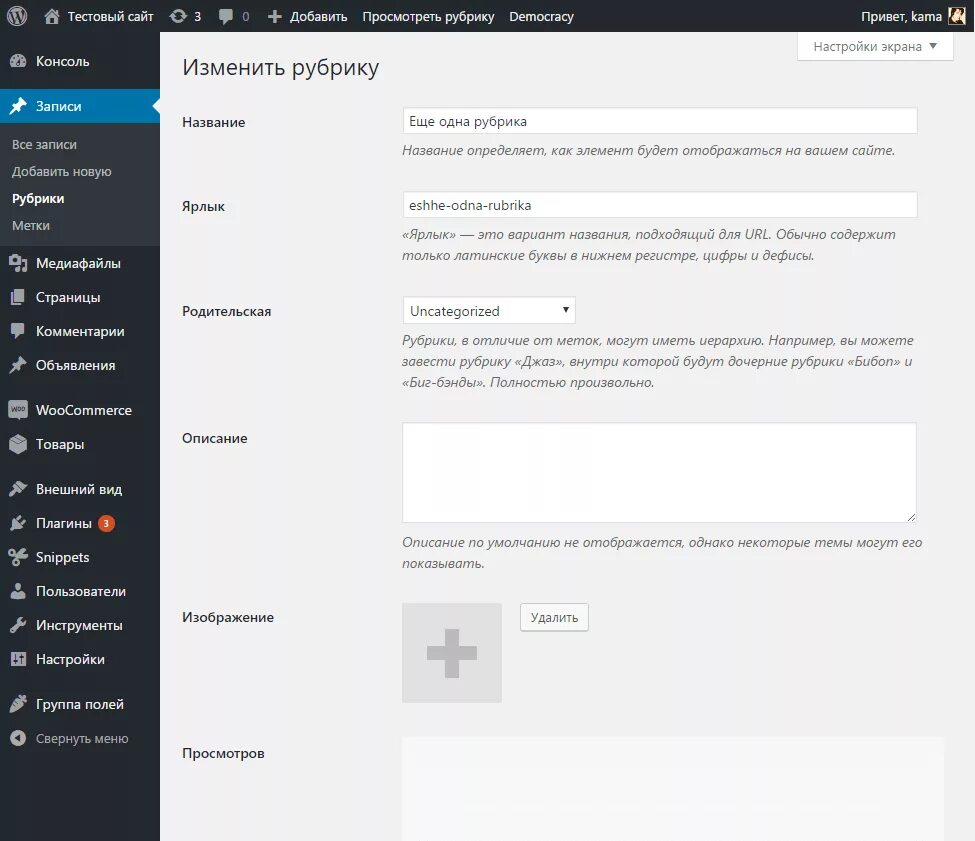
Task: Click the Просмотров field area
Action: (x=673, y=789)
